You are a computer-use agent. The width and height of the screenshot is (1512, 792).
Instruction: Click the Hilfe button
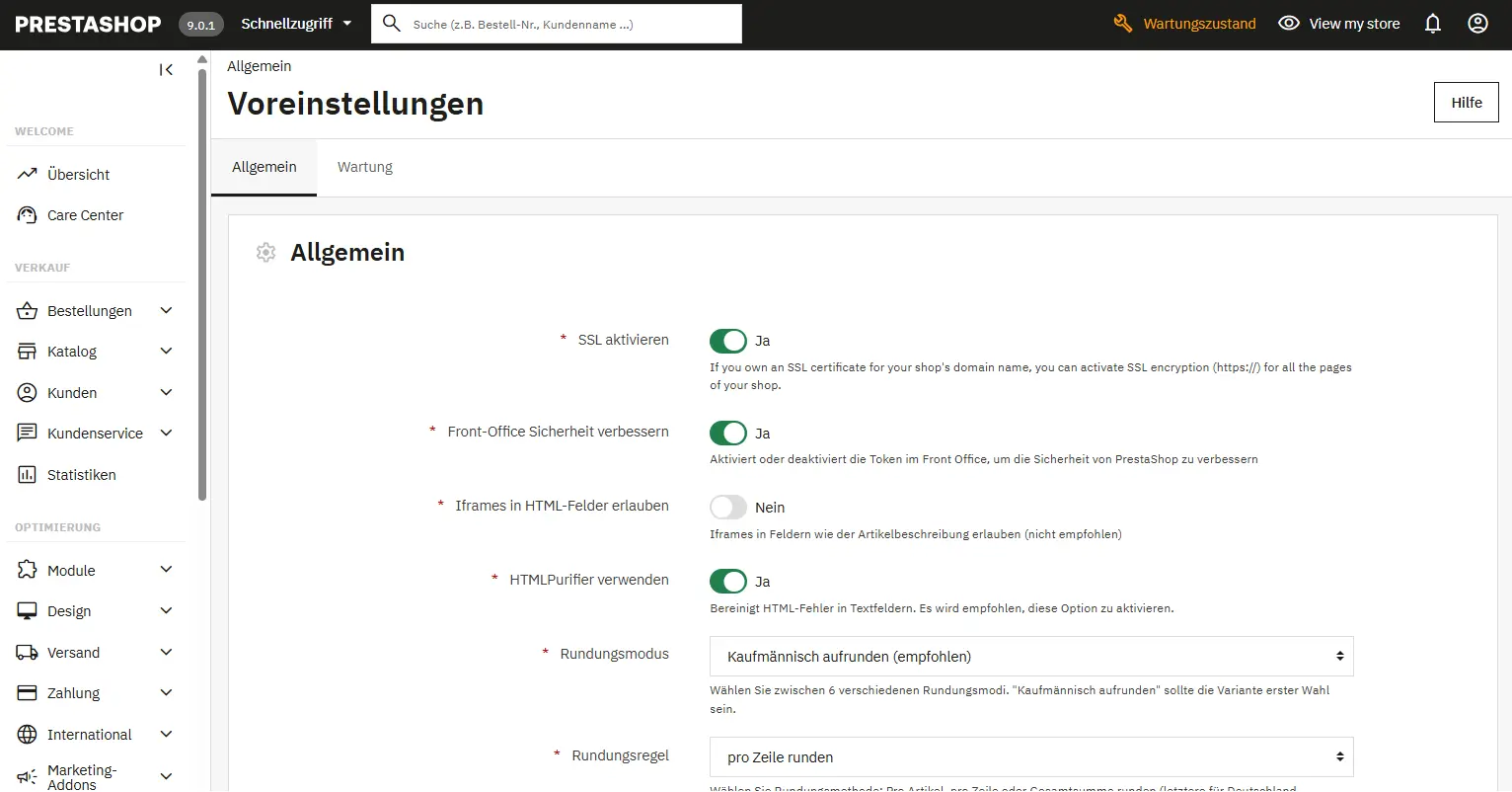coord(1467,103)
